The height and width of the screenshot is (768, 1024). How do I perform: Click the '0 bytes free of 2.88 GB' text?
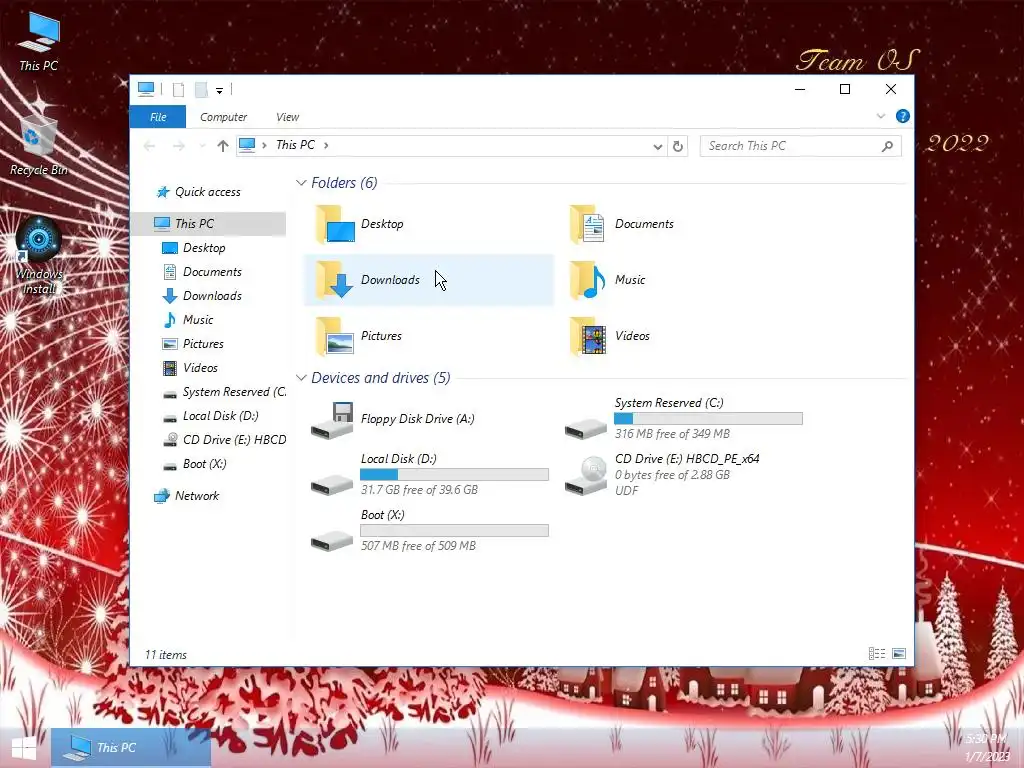coord(672,475)
